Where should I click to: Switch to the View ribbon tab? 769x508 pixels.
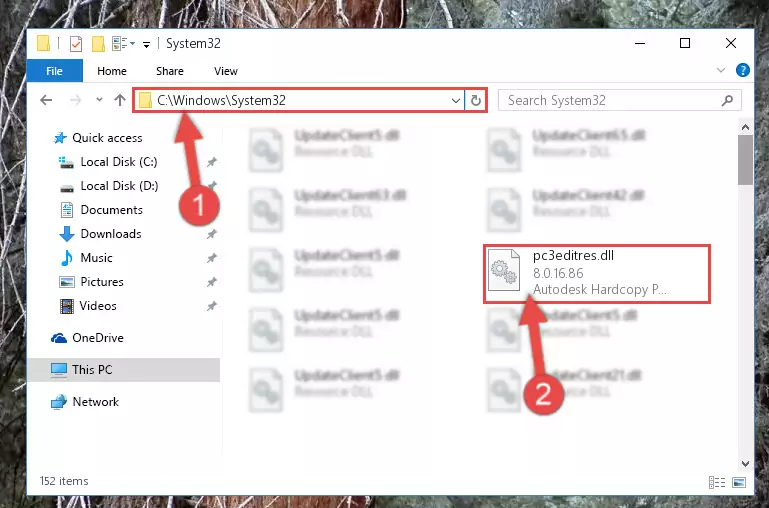pos(226,71)
